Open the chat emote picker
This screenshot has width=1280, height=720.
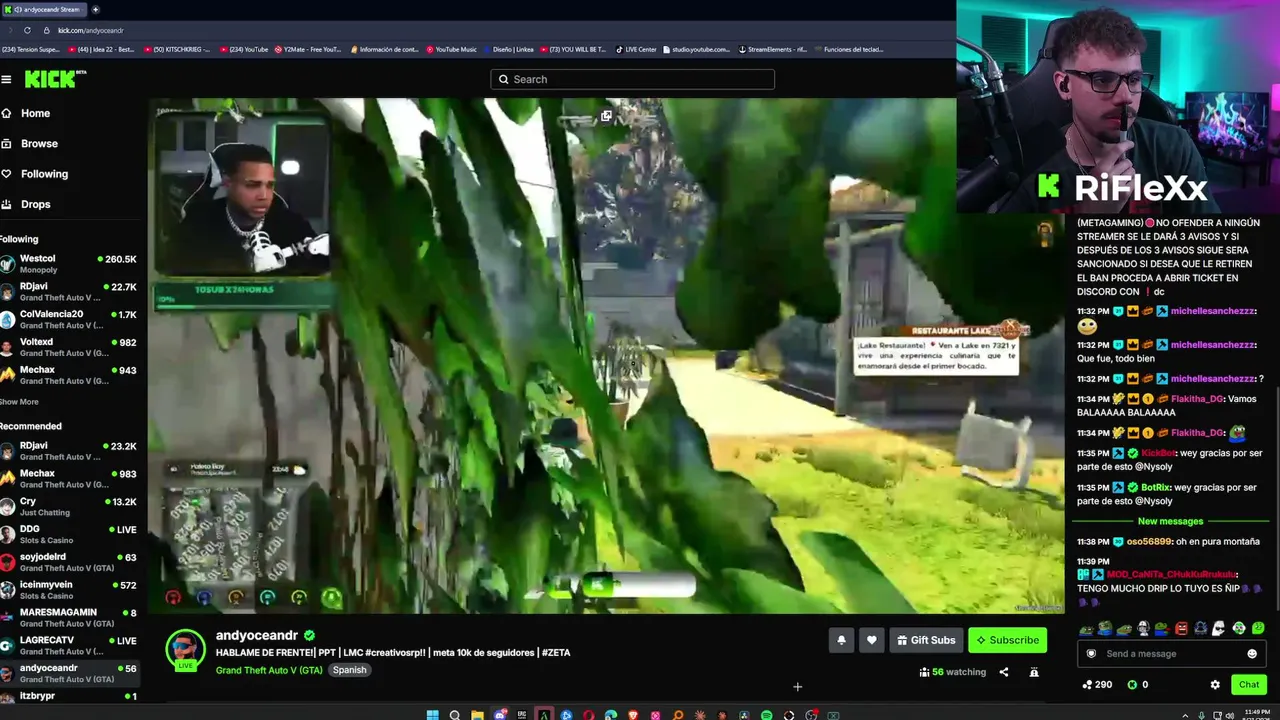pyautogui.click(x=1252, y=654)
